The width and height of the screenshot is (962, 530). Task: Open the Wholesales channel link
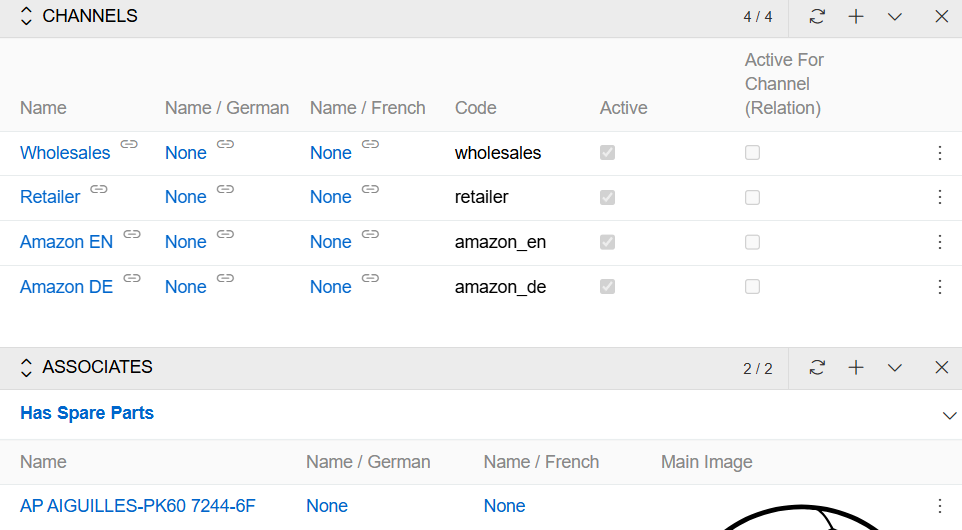pos(65,153)
